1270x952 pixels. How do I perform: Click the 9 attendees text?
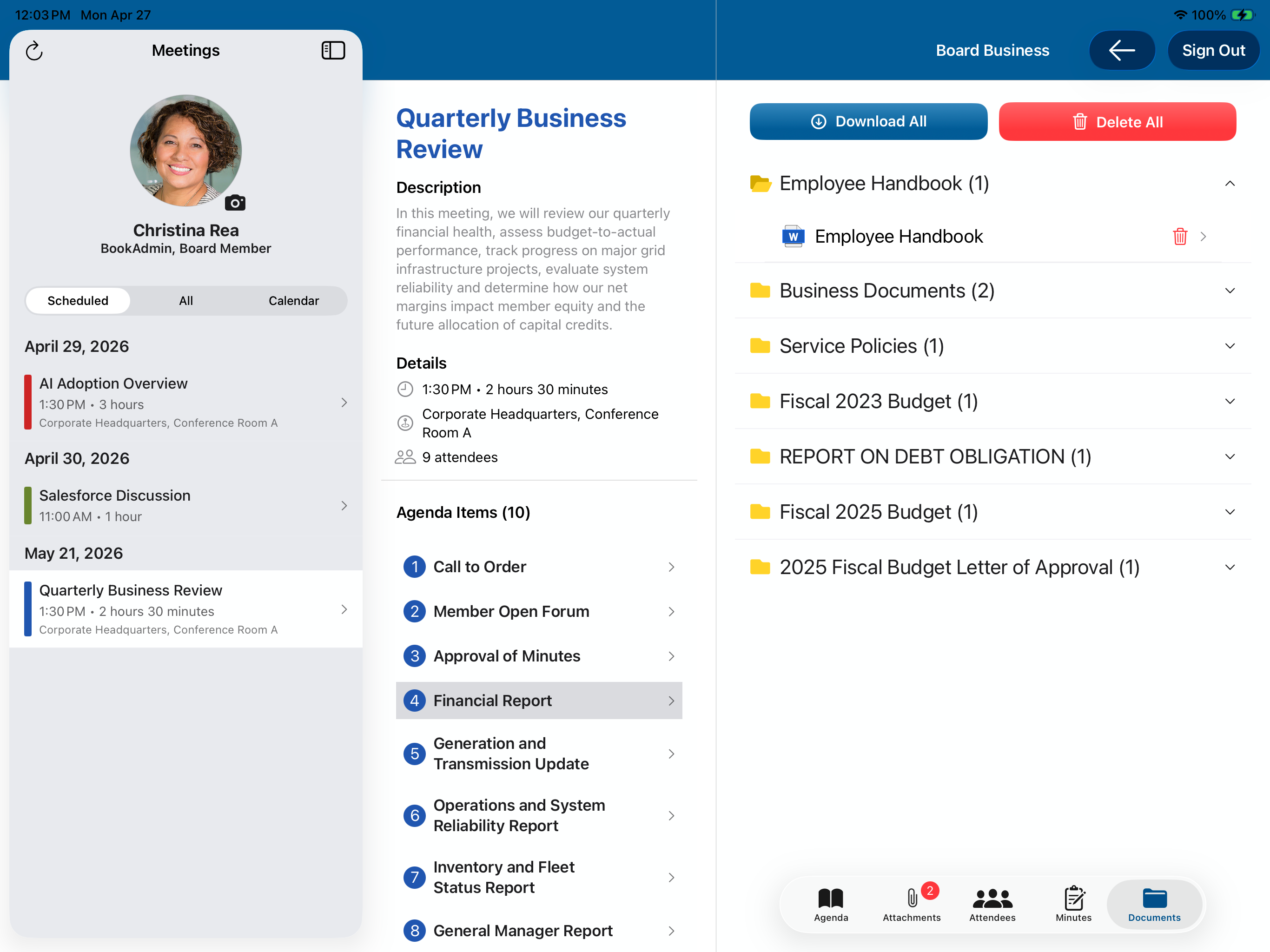(x=460, y=457)
